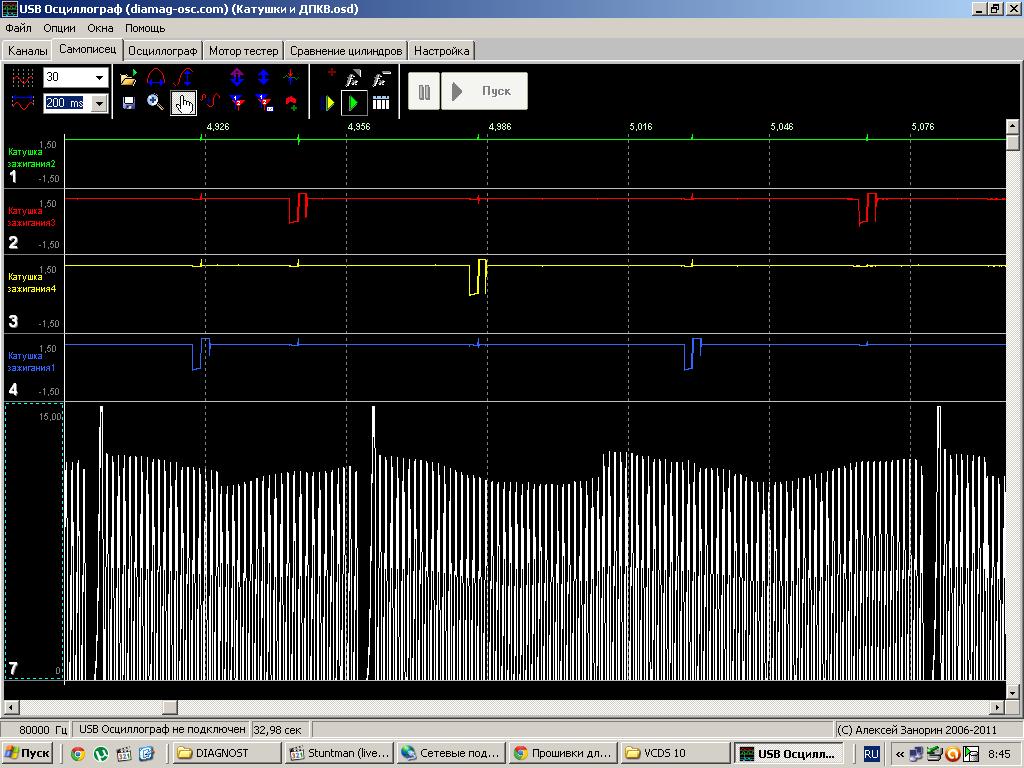Image resolution: width=1024 pixels, height=768 pixels.
Task: Switch to the Мотор тестер tab
Action: click(244, 50)
